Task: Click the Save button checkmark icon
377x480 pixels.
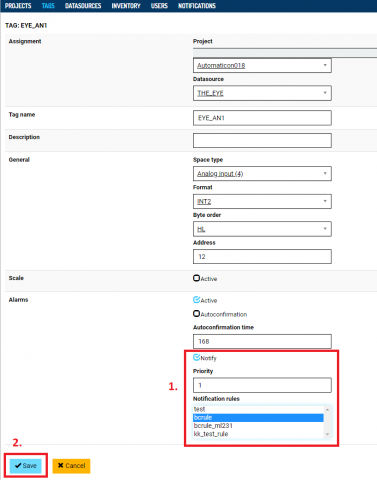Action: [18, 465]
